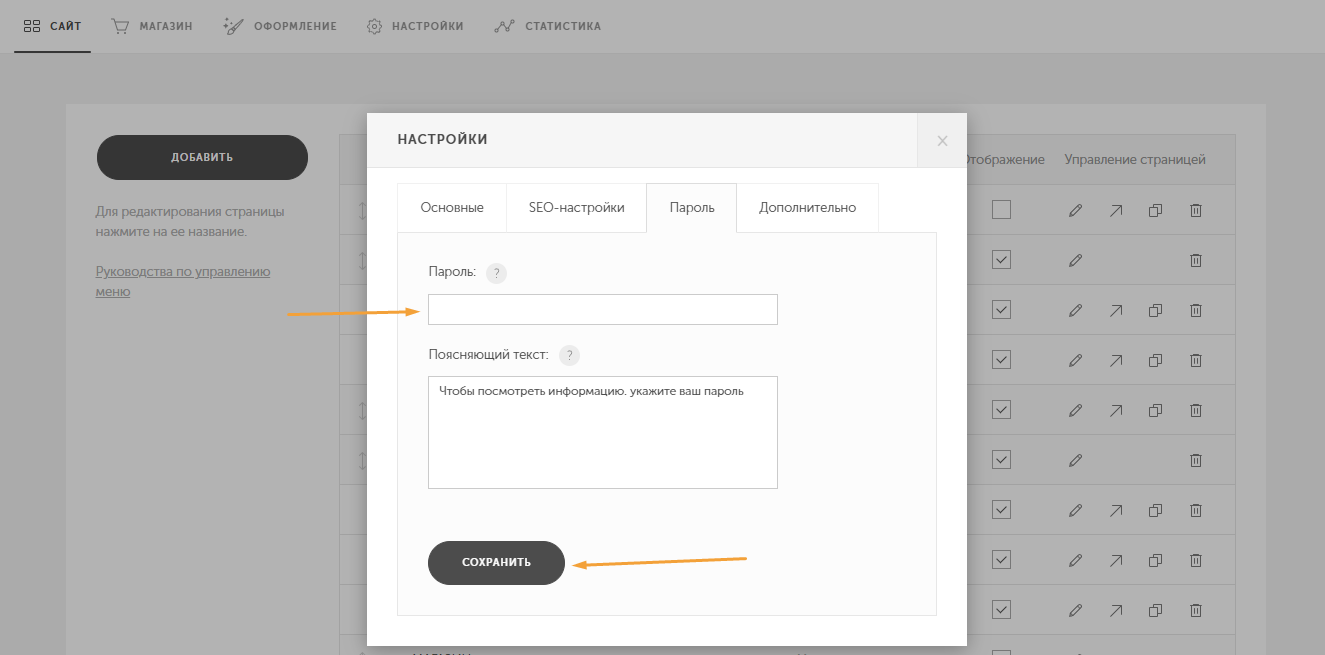Screen dimensions: 1325x655
Task: Open the Руководства по управлению меню link
Action: tap(183, 282)
